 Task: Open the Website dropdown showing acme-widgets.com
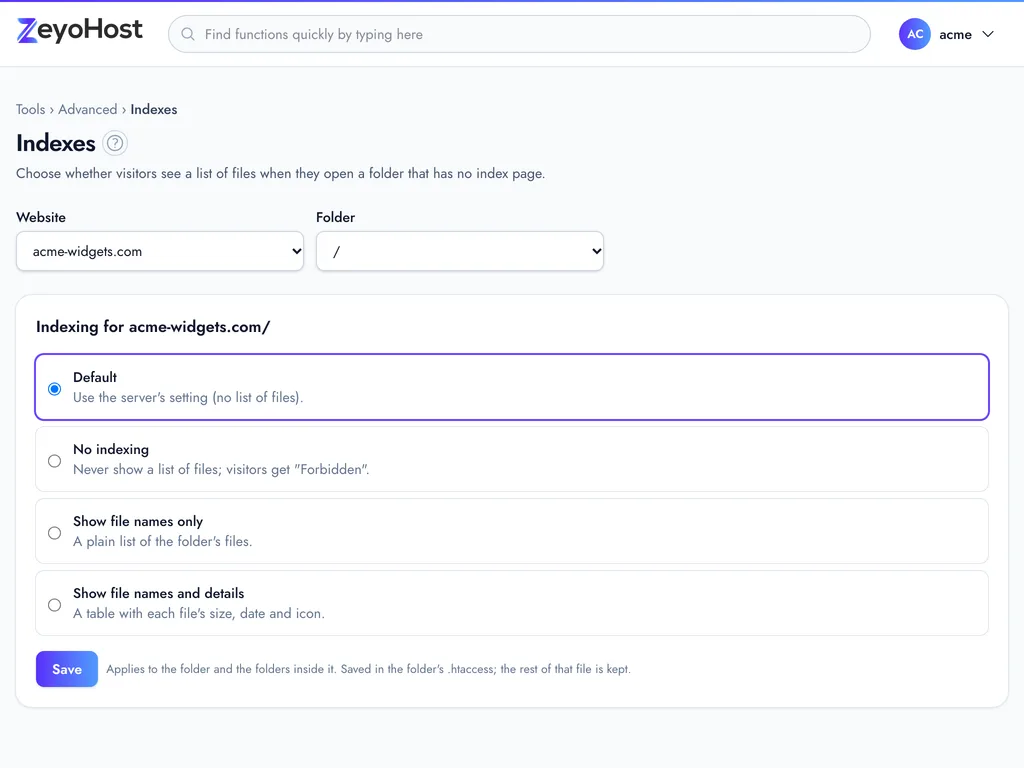pos(160,251)
